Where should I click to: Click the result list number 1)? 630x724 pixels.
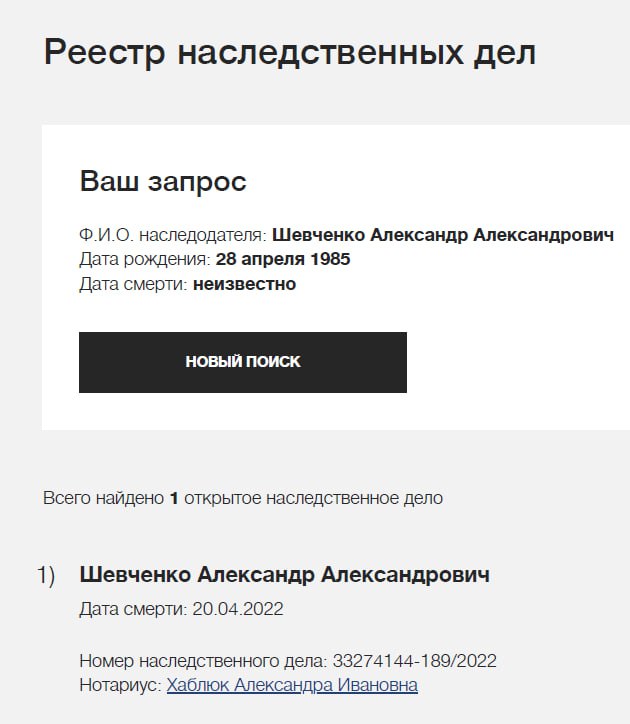click(x=46, y=575)
